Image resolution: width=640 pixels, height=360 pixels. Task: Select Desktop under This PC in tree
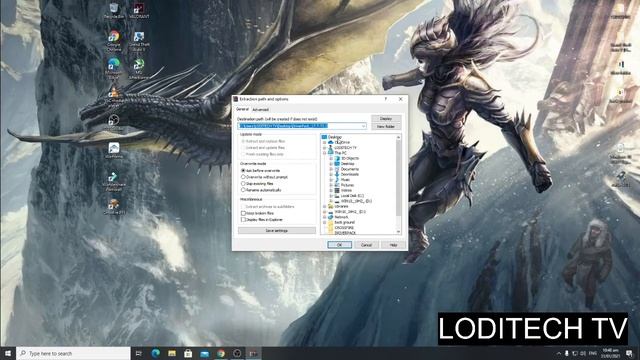pyautogui.click(x=347, y=163)
